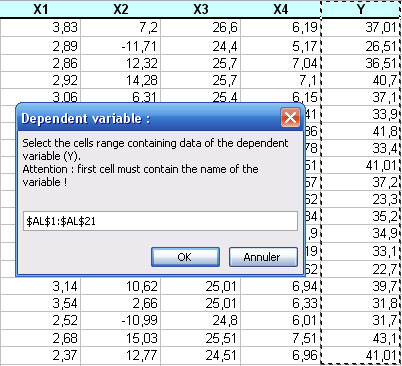The width and height of the screenshot is (402, 366).
Task: Click cell with value 2,37
Action: point(40,355)
